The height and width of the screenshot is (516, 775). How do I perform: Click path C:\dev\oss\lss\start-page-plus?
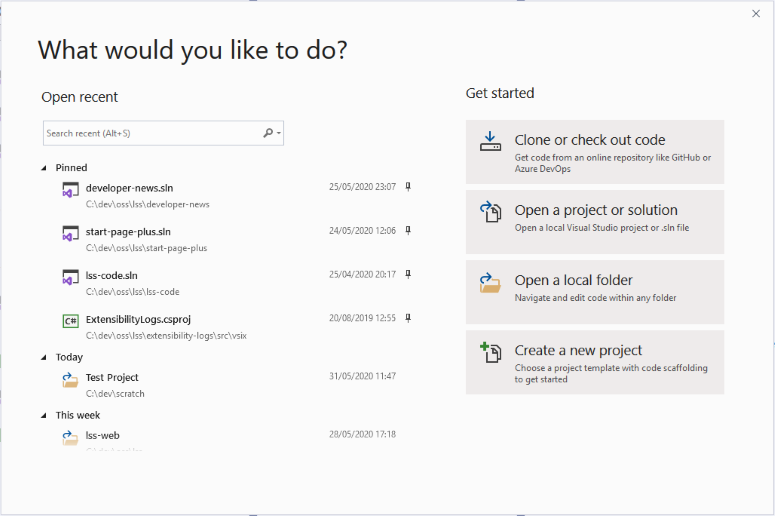(146, 248)
